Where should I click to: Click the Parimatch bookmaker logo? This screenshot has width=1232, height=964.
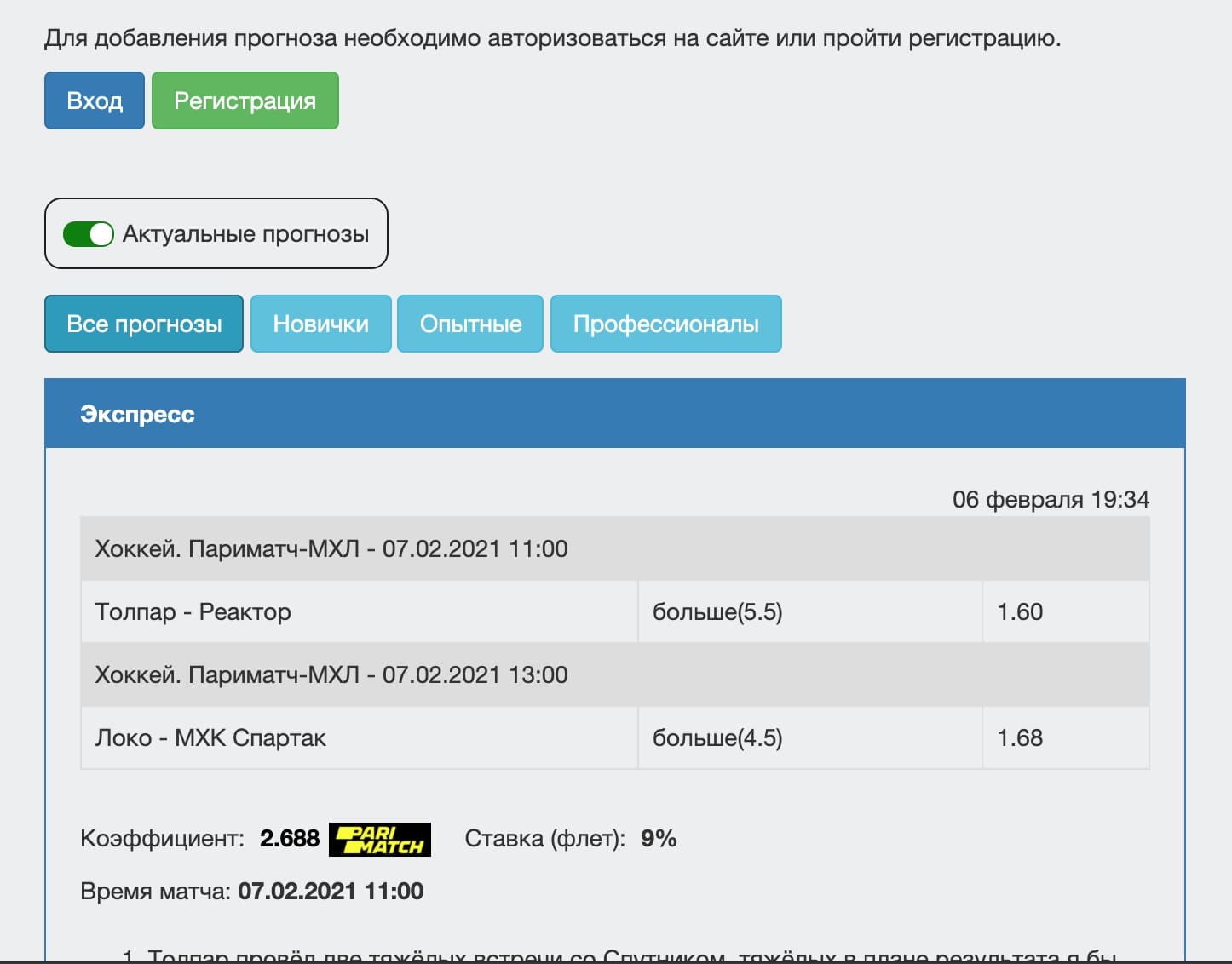(380, 839)
